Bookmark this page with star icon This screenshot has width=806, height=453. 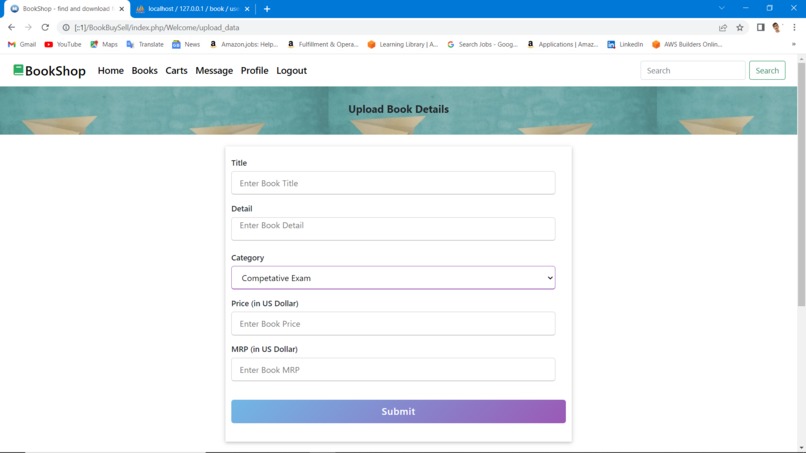pos(740,27)
